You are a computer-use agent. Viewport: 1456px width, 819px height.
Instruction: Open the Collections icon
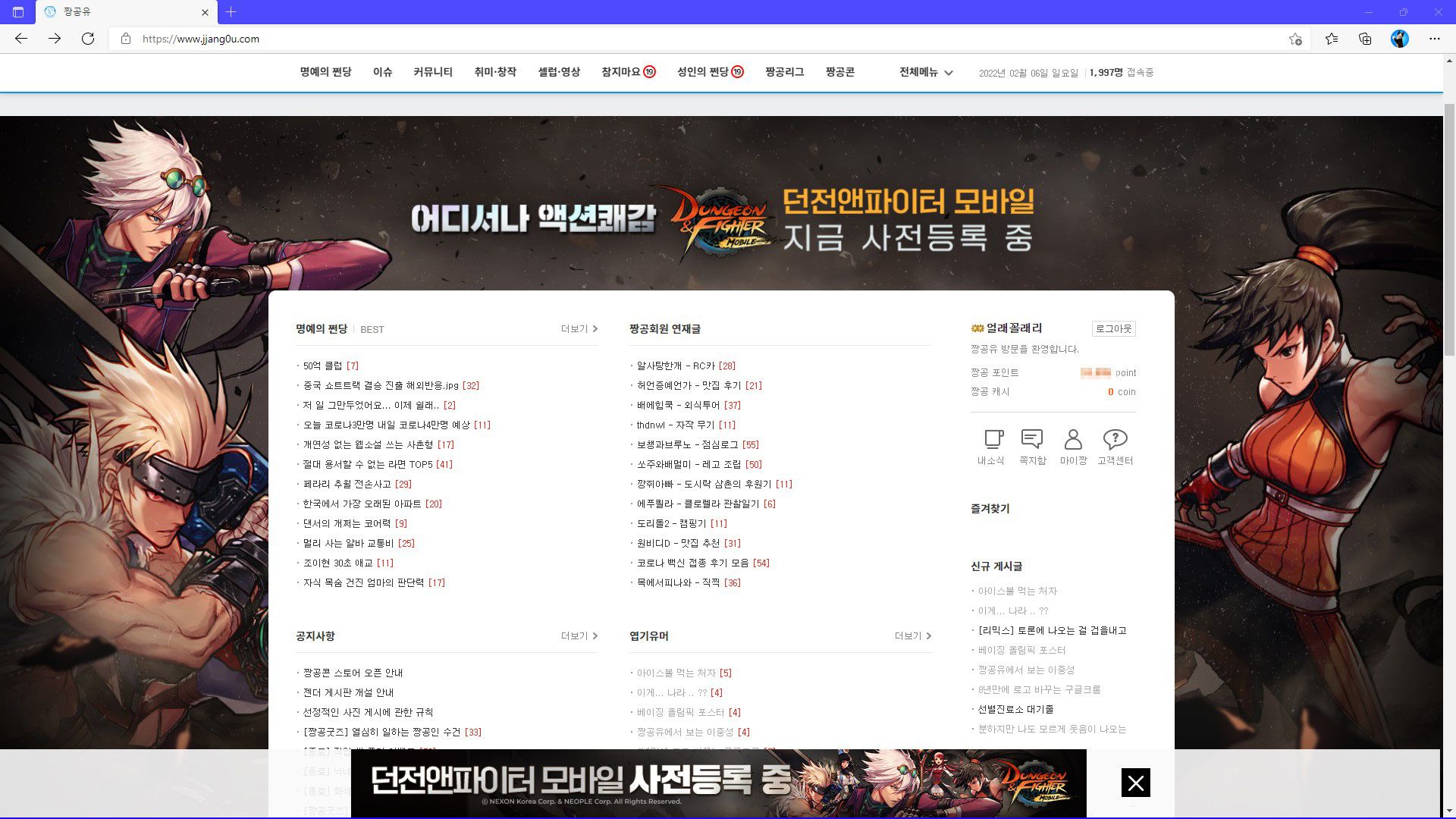pos(1365,39)
